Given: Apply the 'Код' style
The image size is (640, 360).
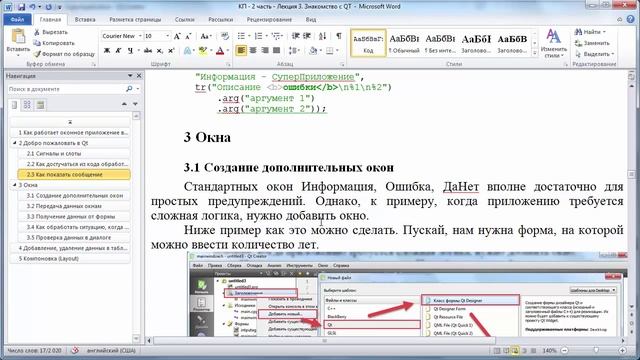Looking at the screenshot, I should [x=368, y=43].
